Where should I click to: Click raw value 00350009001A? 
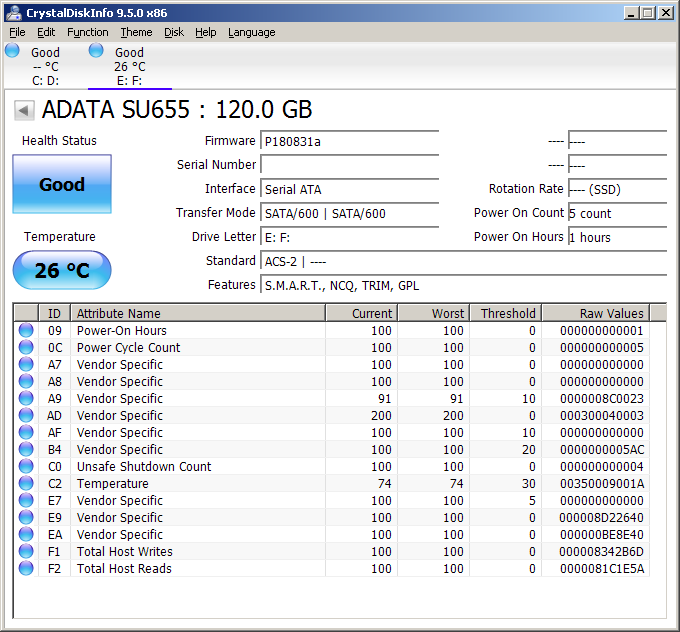pos(602,483)
